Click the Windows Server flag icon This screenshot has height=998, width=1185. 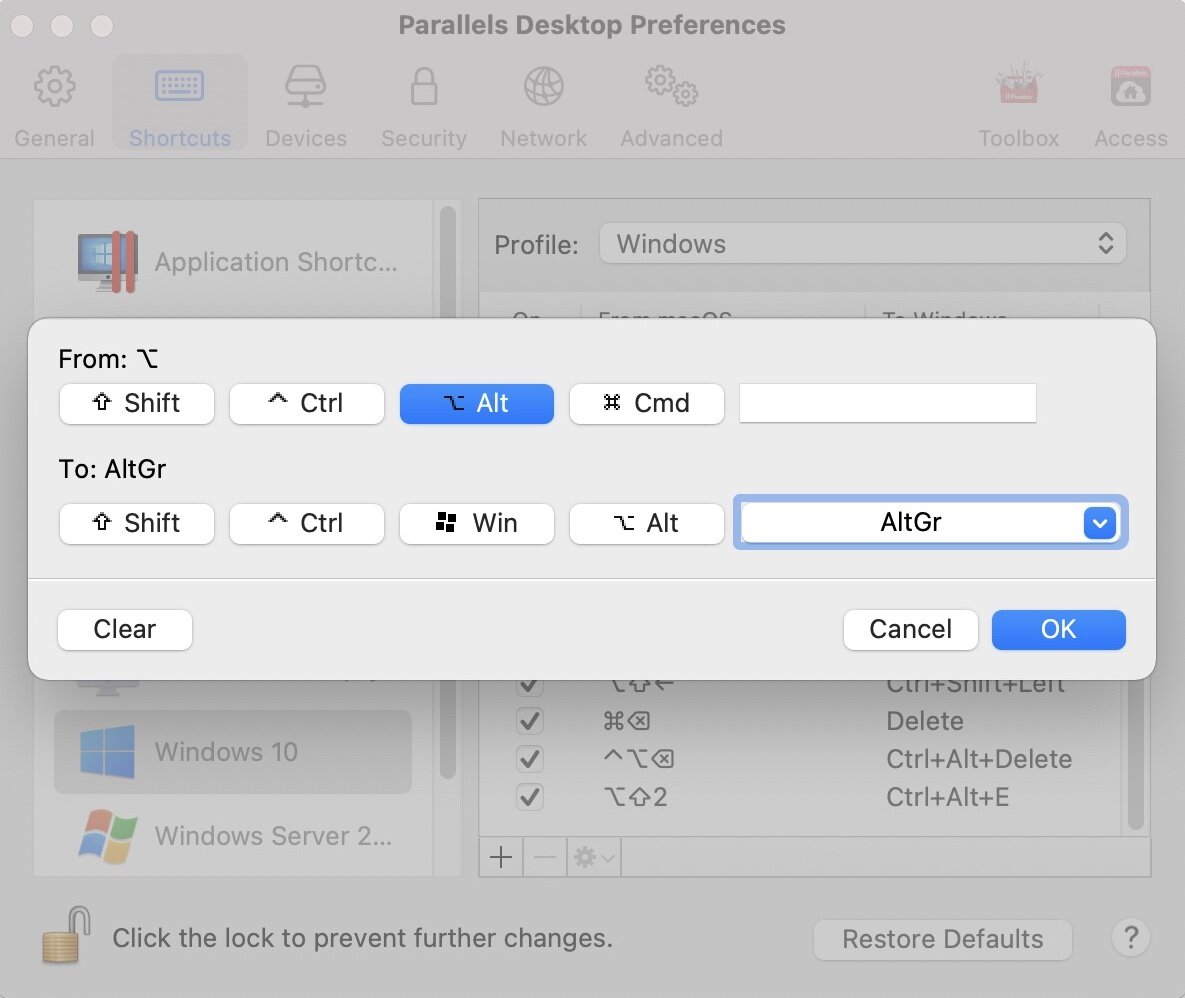pyautogui.click(x=107, y=836)
